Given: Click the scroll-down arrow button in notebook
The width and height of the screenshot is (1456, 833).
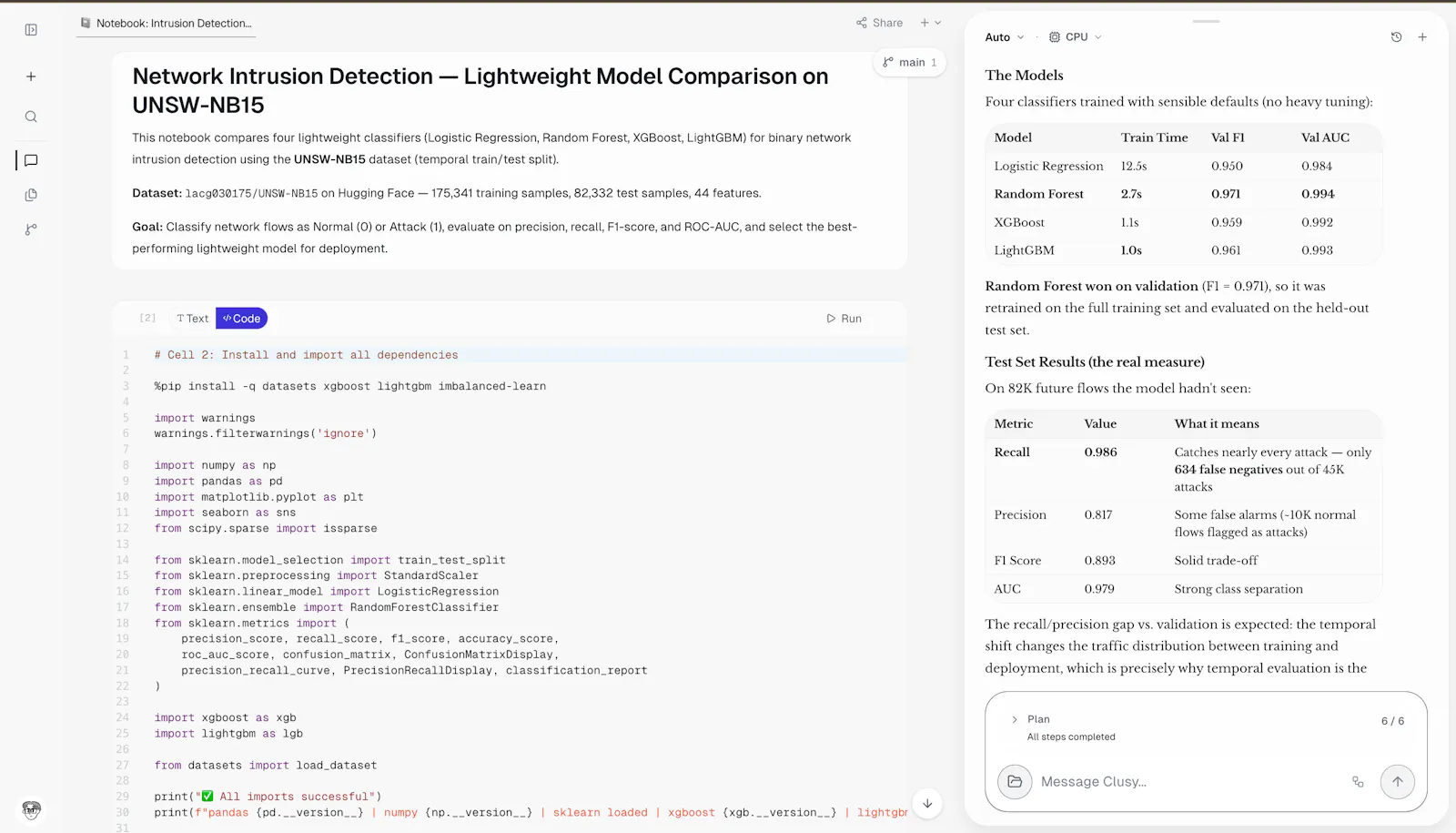Looking at the screenshot, I should 927,804.
